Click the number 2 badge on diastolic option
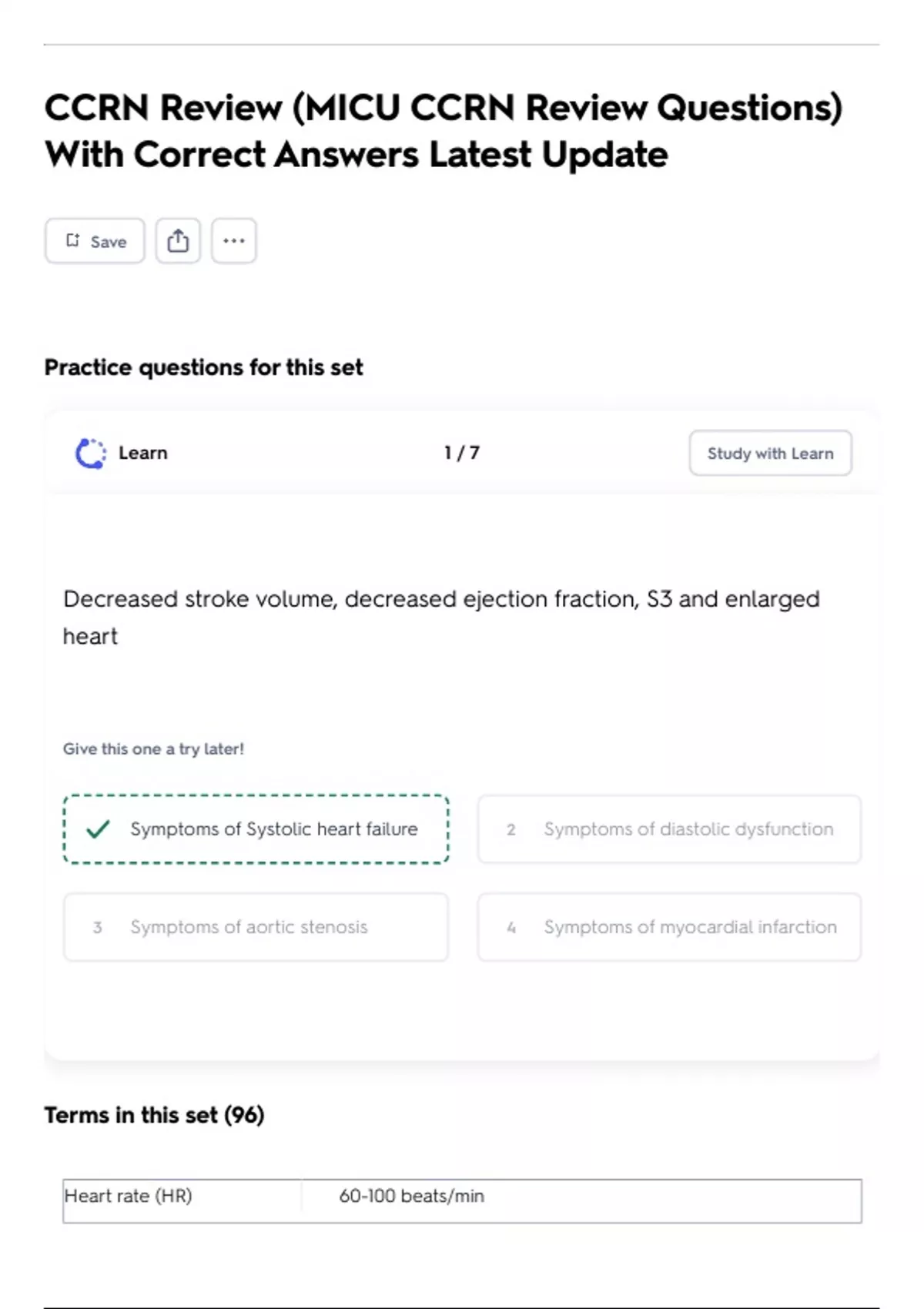 (x=511, y=829)
